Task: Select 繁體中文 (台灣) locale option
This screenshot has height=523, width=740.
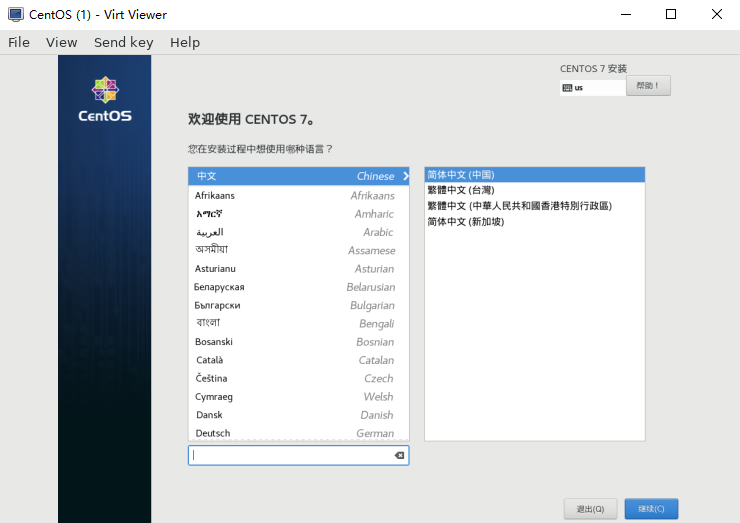Action: 461,190
